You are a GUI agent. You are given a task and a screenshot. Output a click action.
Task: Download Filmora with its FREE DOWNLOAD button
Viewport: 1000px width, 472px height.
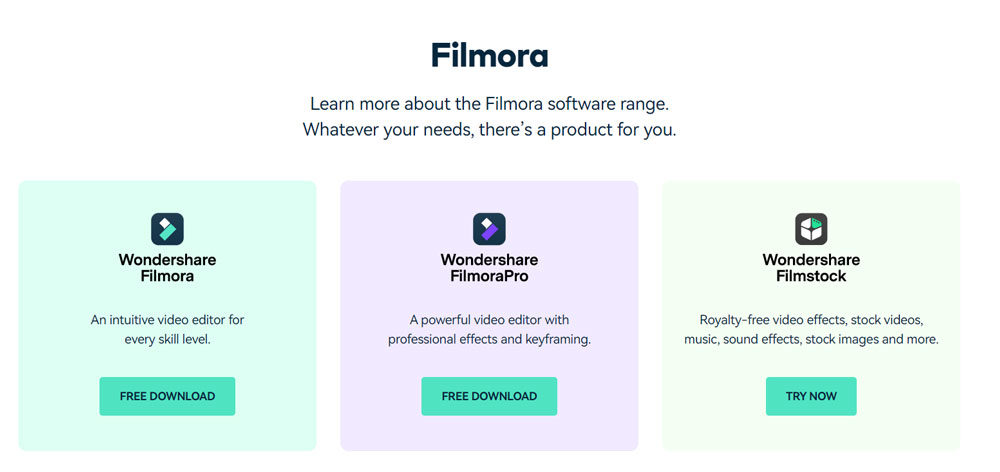(x=167, y=396)
